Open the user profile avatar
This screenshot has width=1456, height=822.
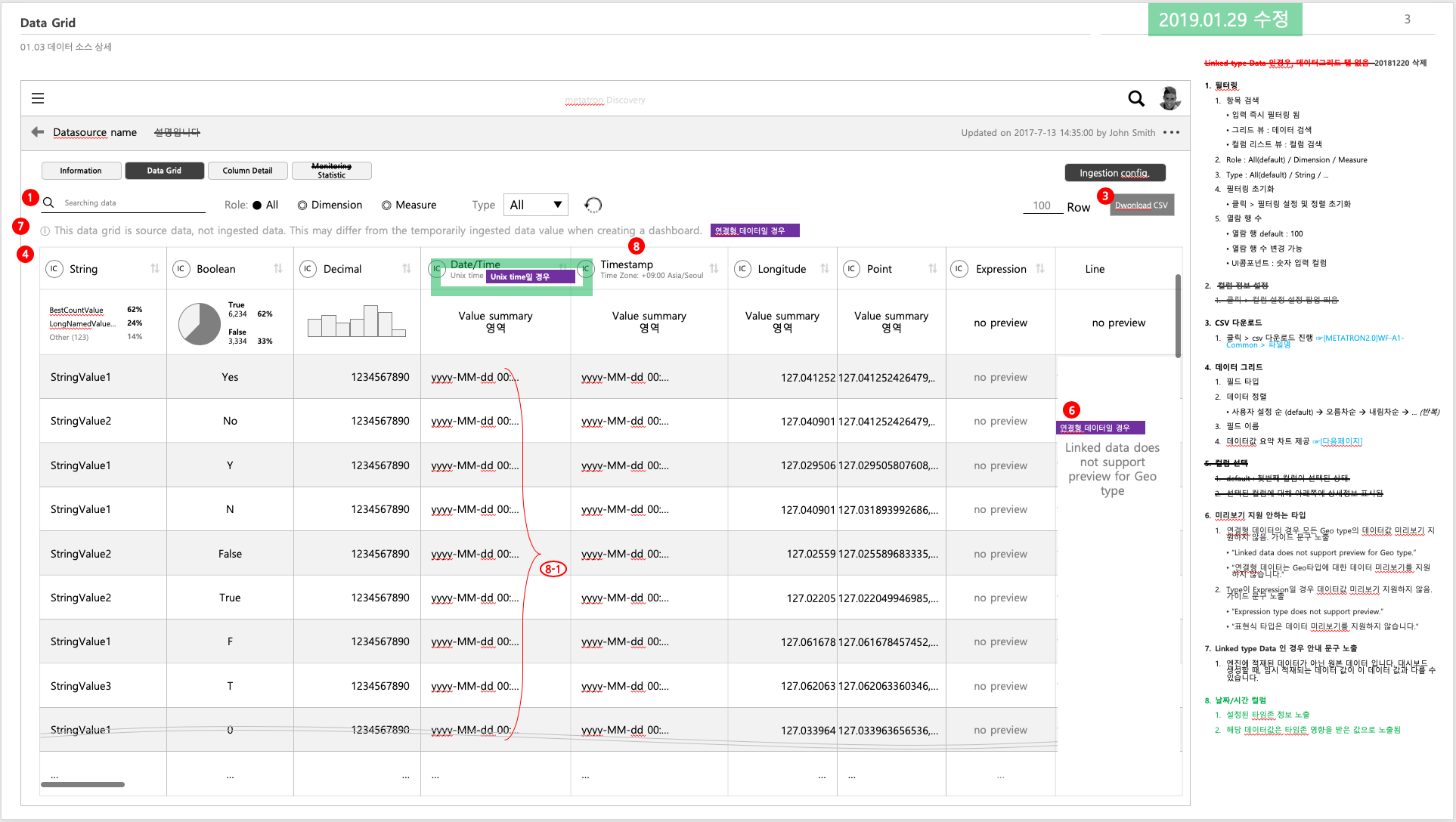point(1169,98)
